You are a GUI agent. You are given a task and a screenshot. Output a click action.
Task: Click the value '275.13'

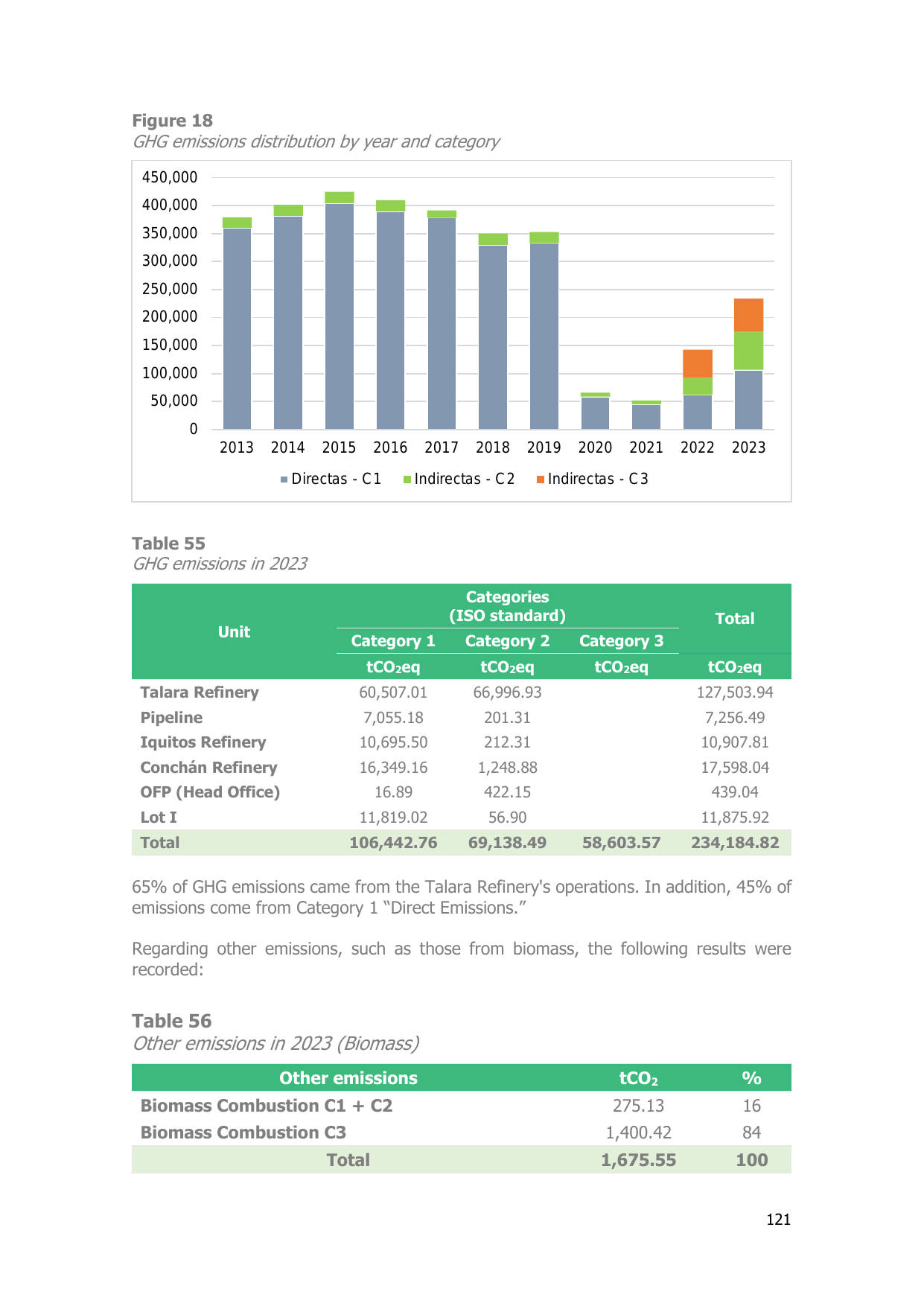639,1106
